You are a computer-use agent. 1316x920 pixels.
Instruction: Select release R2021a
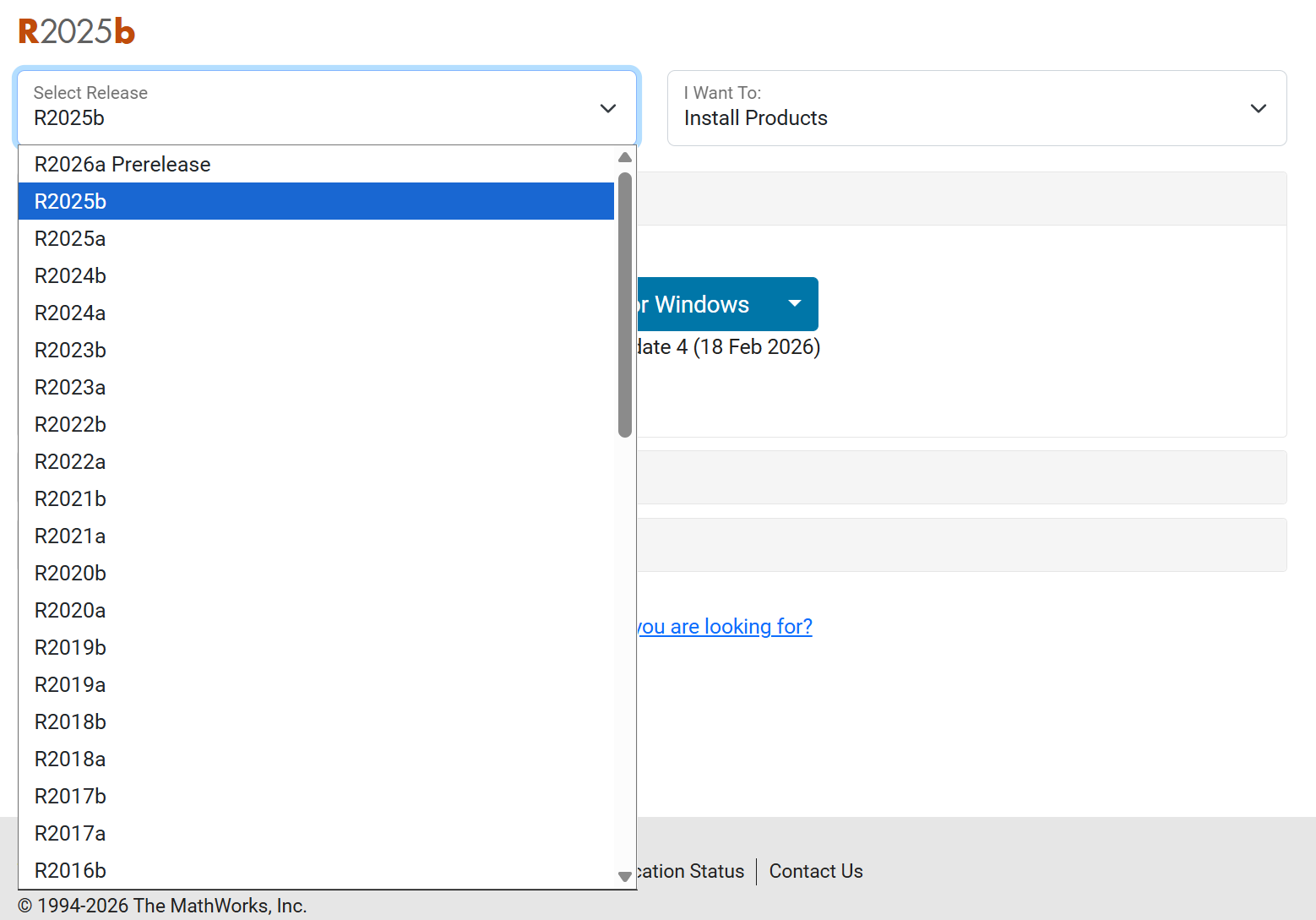(x=317, y=536)
